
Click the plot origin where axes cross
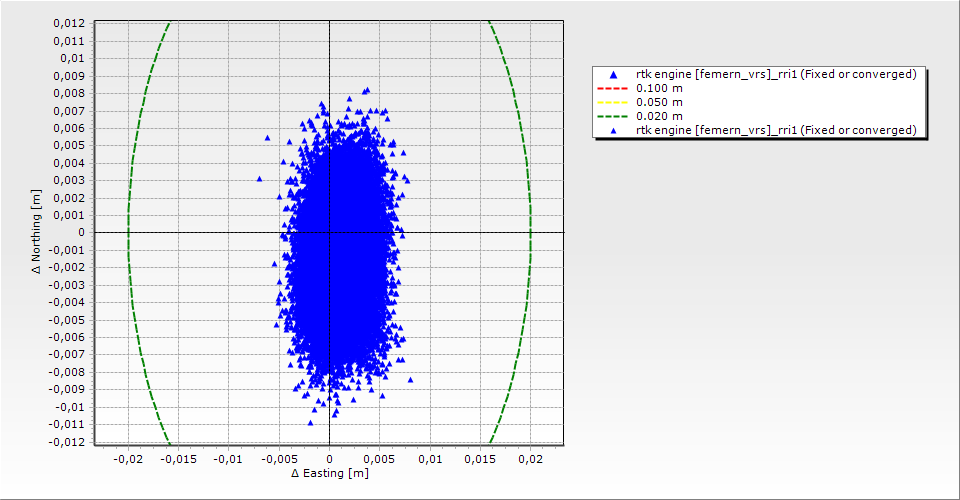[x=329, y=232]
